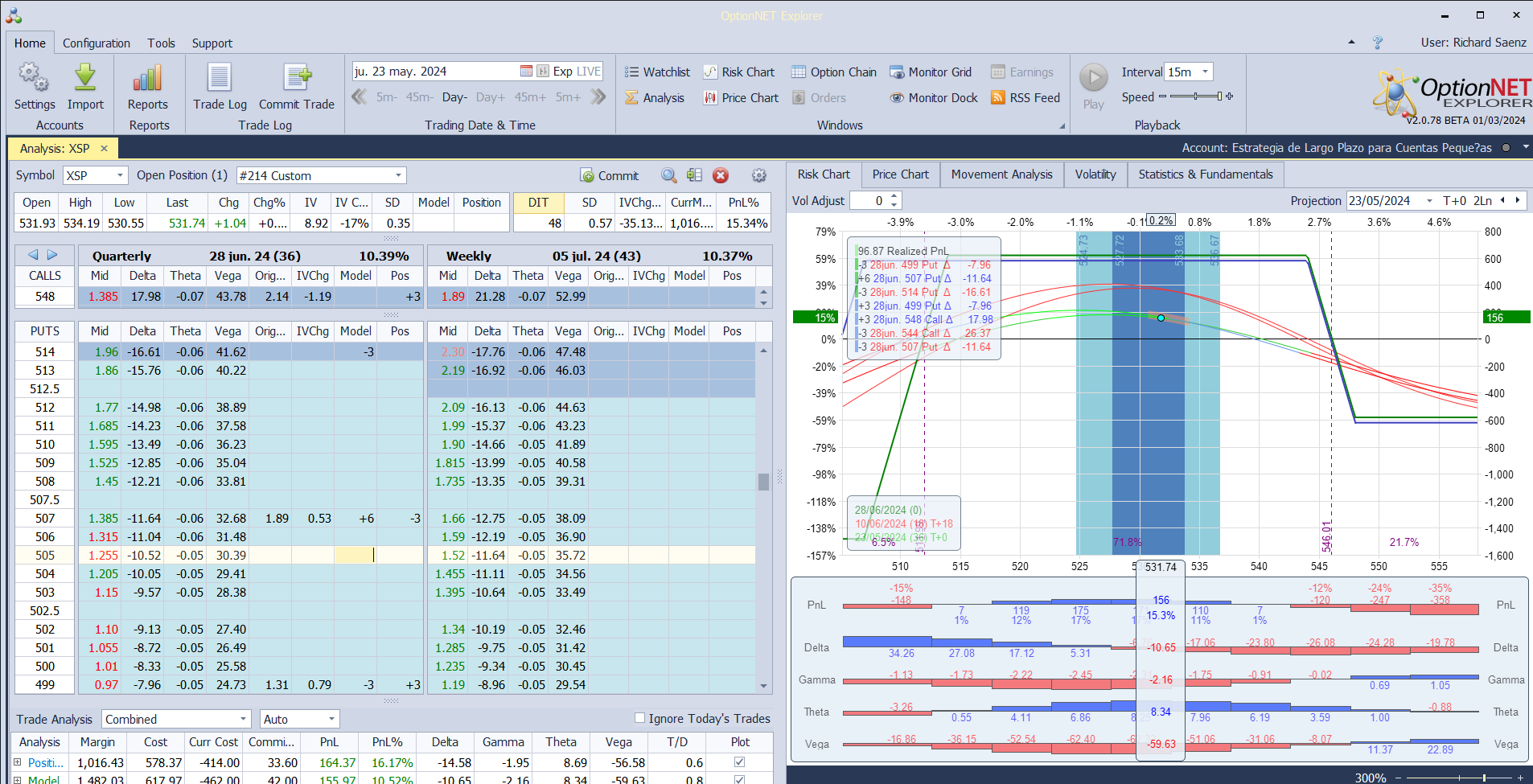Open the Home ribbon tab
Viewport: 1533px width, 784px height.
coord(30,43)
